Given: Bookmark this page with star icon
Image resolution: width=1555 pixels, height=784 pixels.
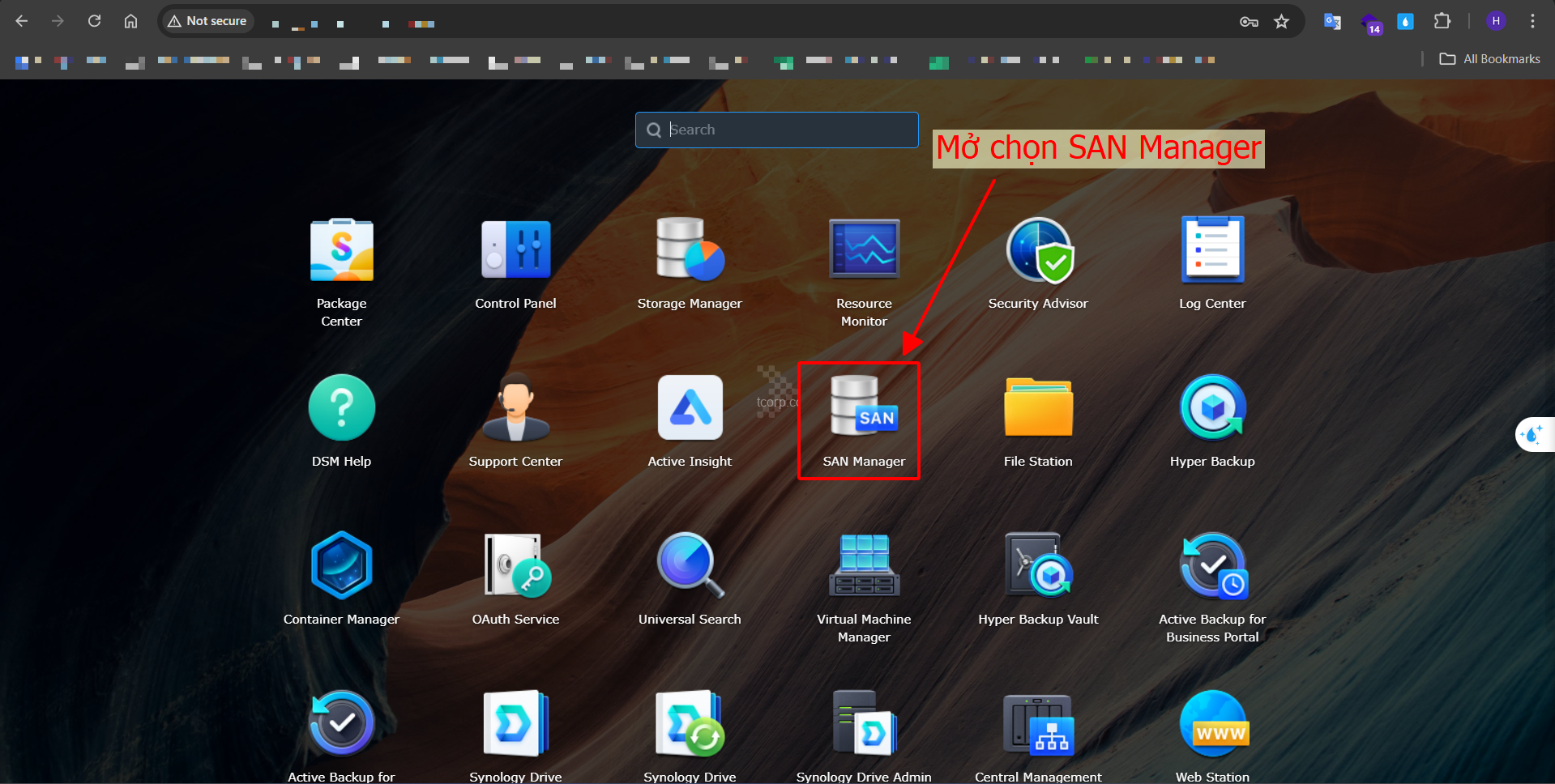Looking at the screenshot, I should pos(1281,22).
